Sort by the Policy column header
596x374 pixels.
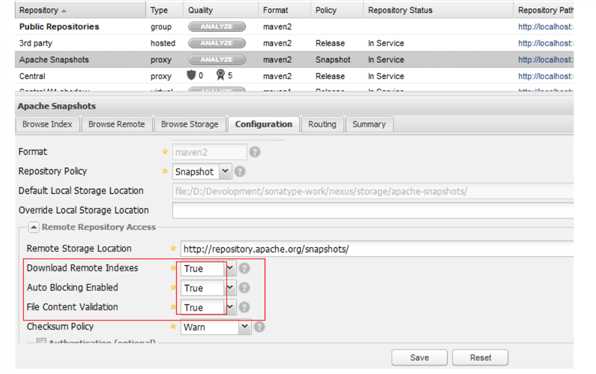click(337, 10)
